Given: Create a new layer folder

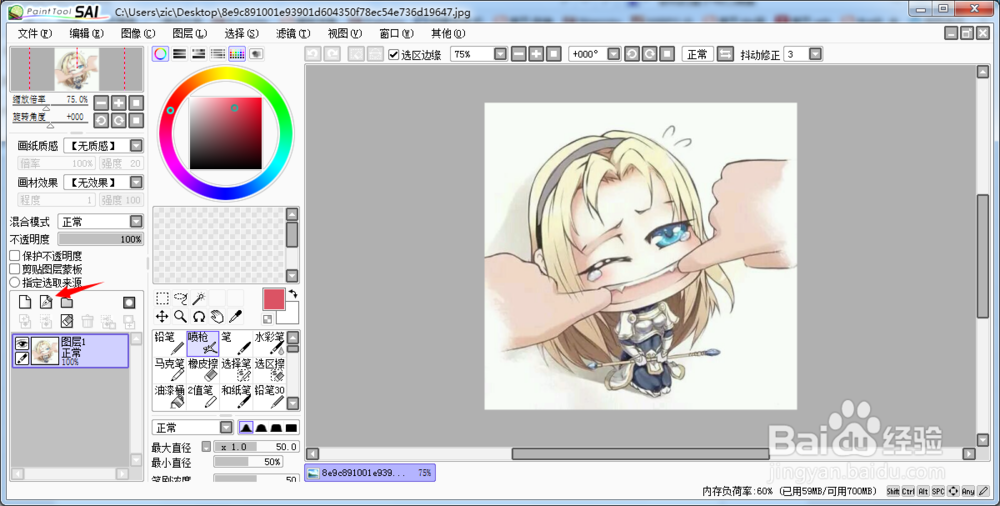Looking at the screenshot, I should (x=67, y=302).
